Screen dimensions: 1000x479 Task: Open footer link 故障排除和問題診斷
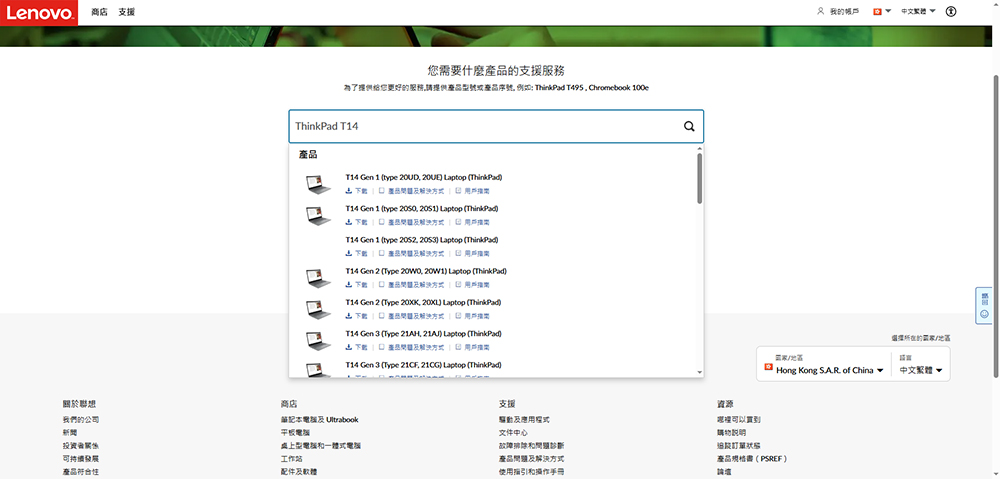tap(531, 446)
